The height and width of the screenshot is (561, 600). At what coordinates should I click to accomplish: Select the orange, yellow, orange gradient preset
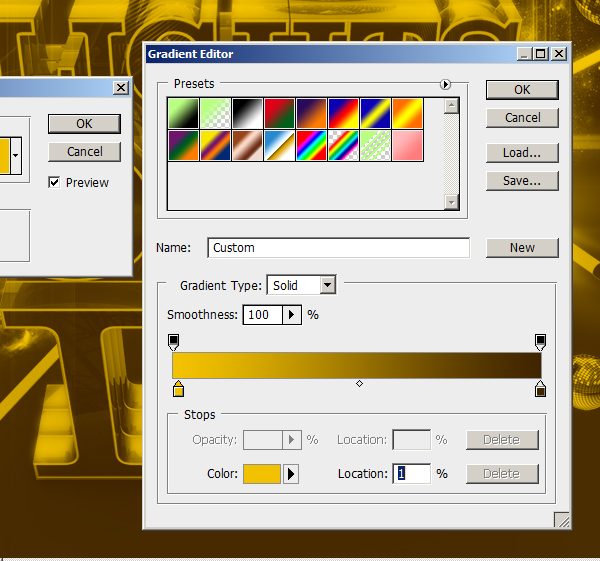(408, 113)
